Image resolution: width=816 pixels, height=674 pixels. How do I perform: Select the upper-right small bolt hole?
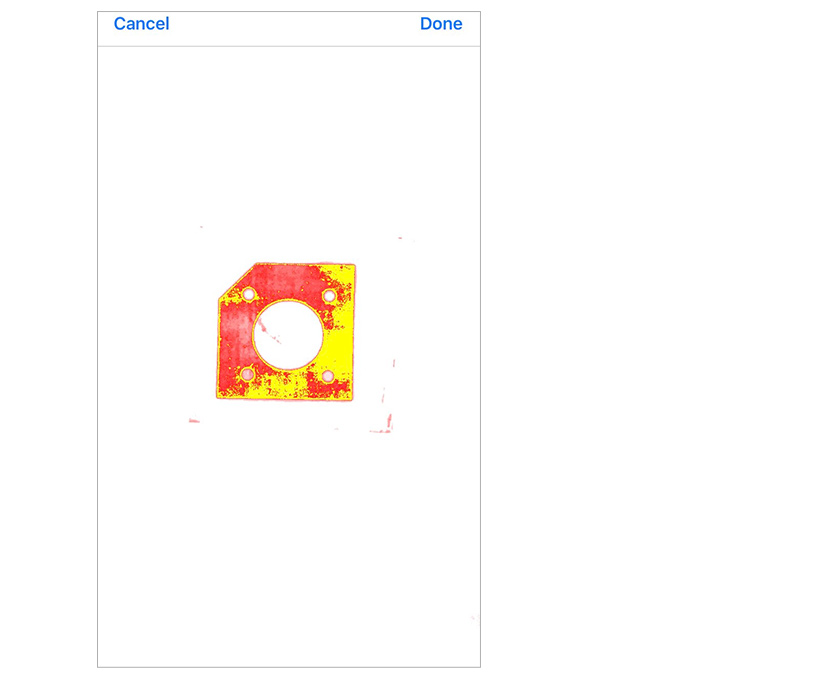[329, 296]
